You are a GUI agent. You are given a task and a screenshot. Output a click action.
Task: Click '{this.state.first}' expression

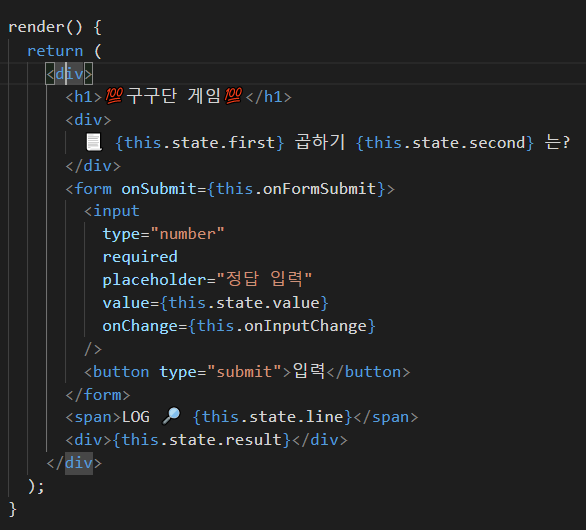point(200,143)
